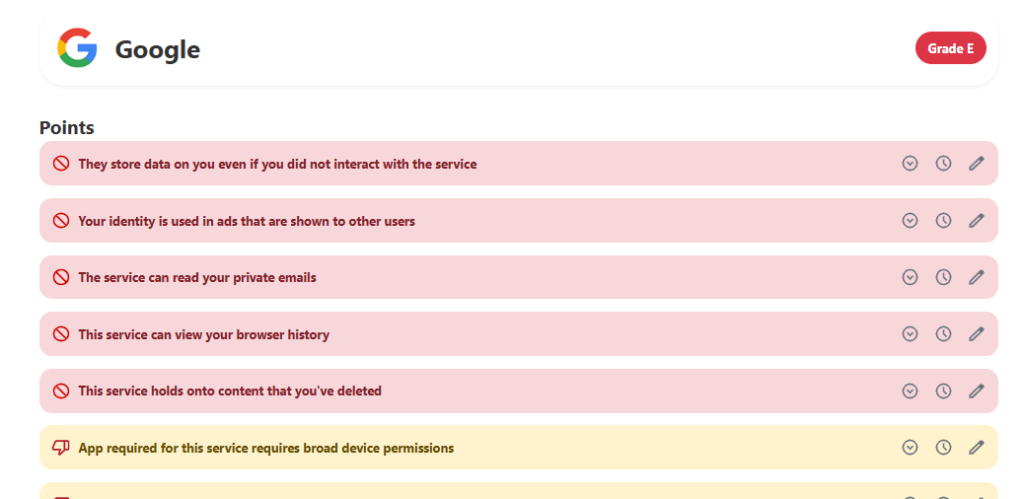Edit the 'view your browser history' point

point(977,334)
